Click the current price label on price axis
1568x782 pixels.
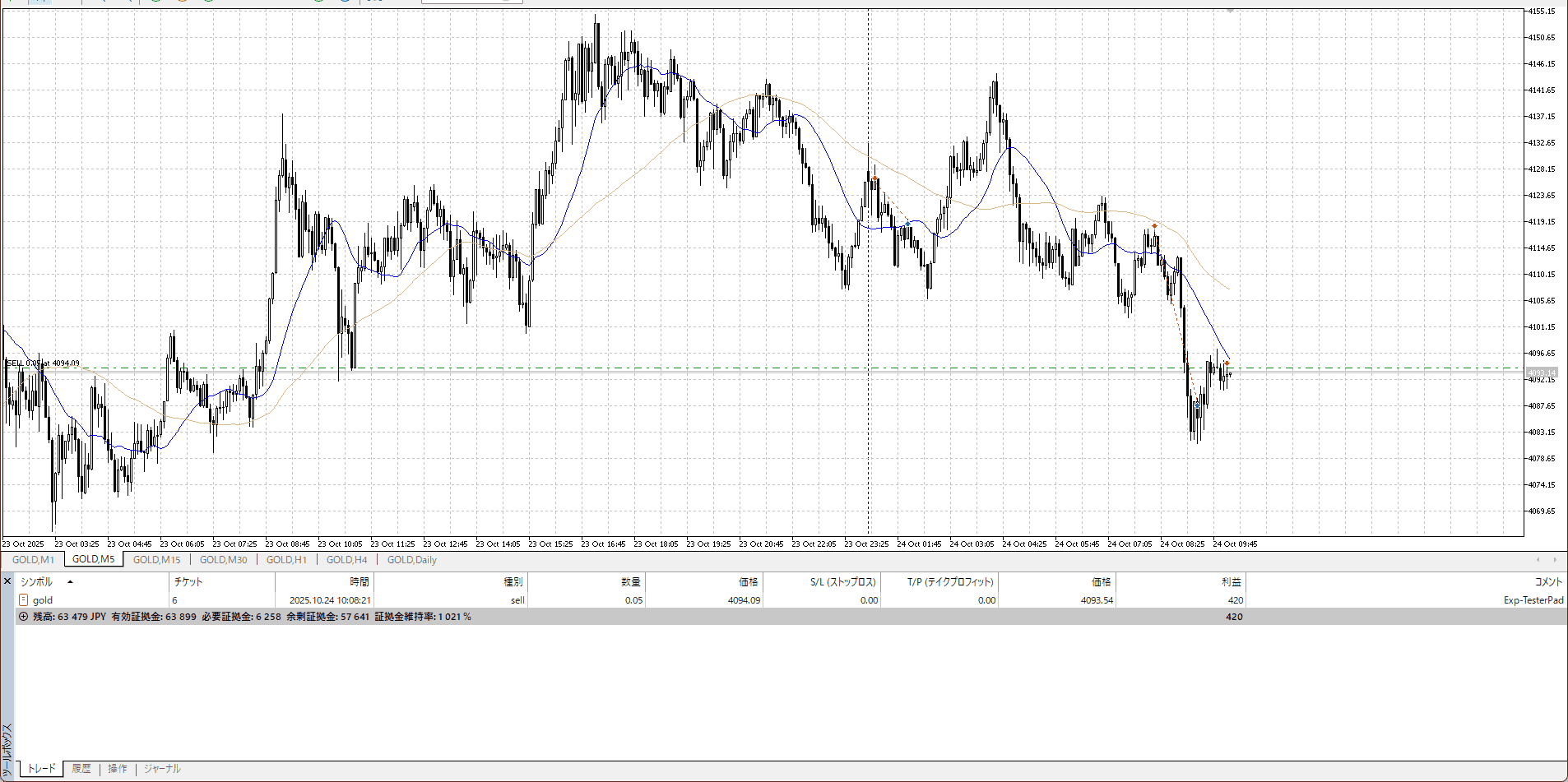(x=1542, y=373)
